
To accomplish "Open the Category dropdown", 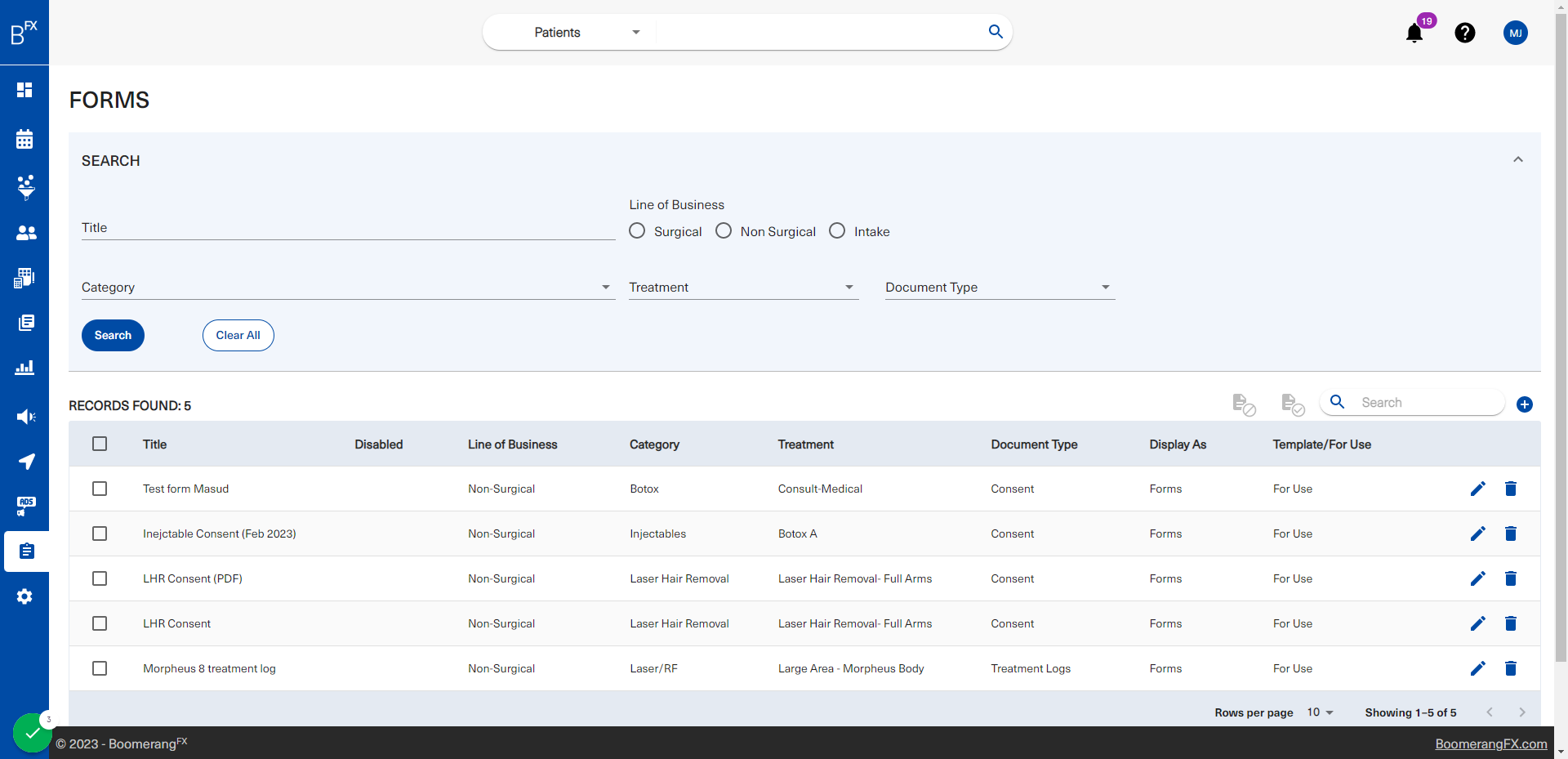I will 348,288.
